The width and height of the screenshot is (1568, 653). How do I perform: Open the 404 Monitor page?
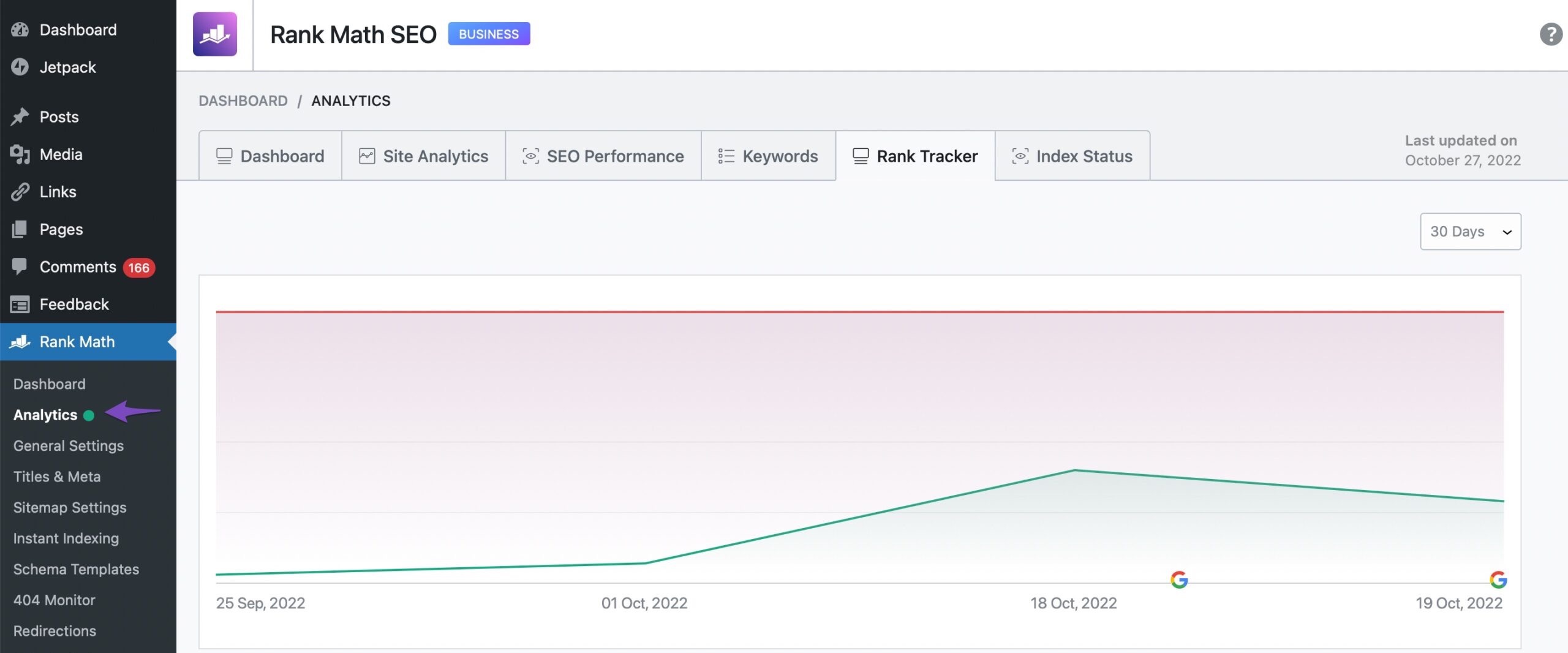coord(55,600)
